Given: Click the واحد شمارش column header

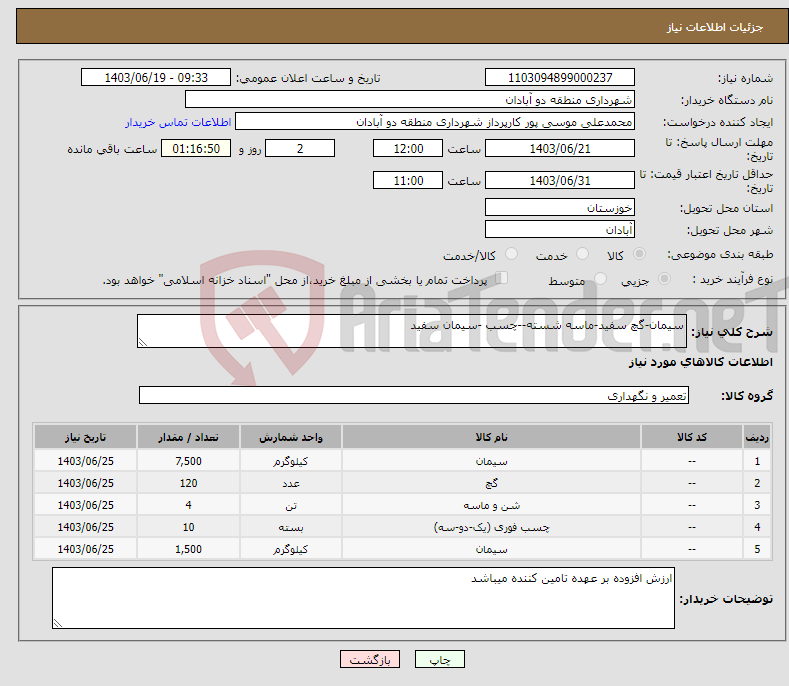Looking at the screenshot, I should point(291,437).
